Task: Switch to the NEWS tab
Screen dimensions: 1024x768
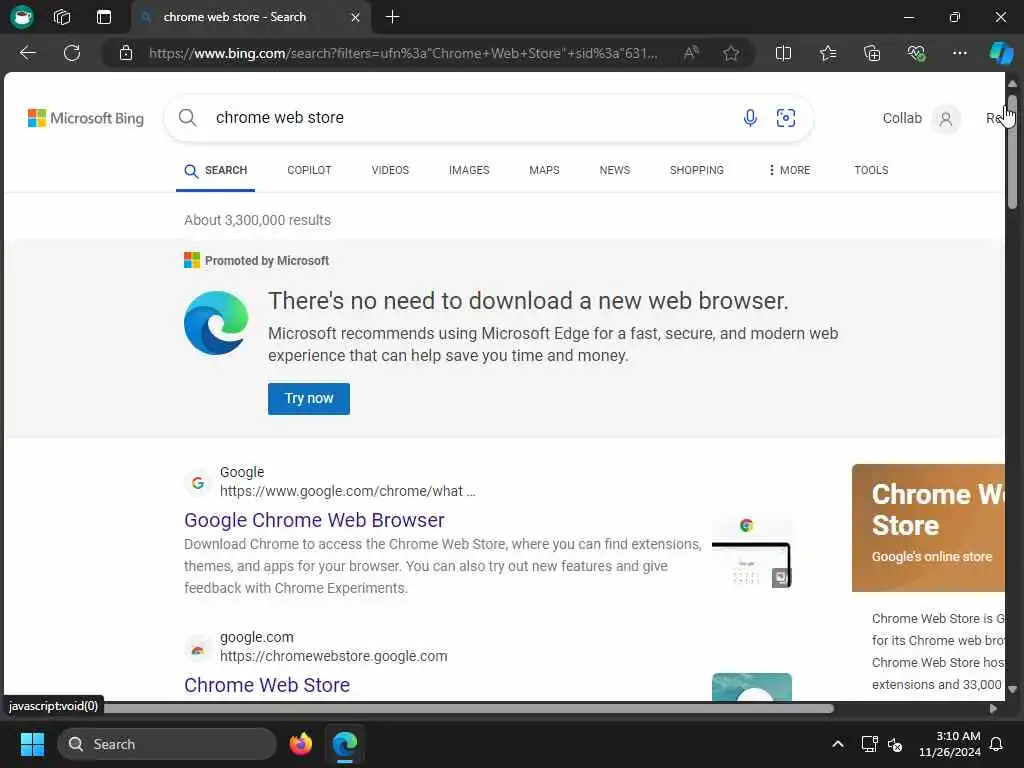Action: (615, 170)
